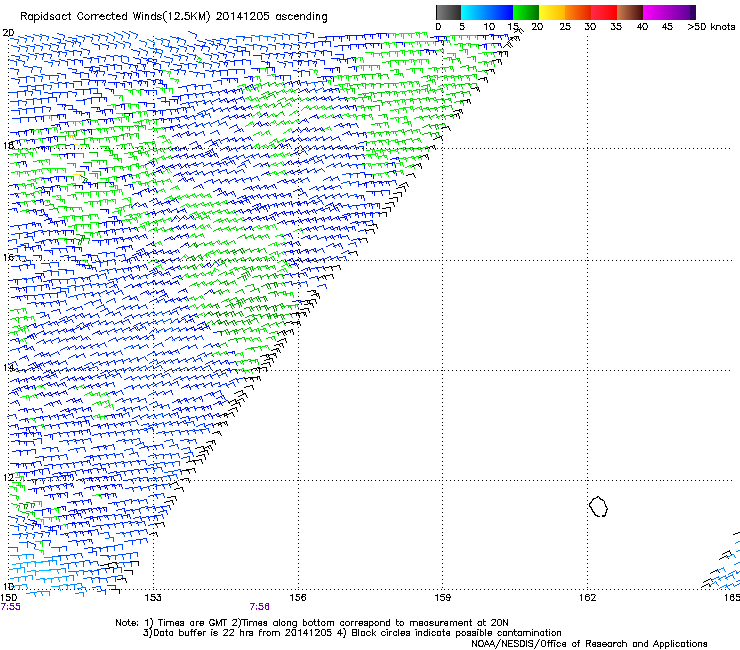Click the 20 latitude axis label
Image resolution: width=740 pixels, height=650 pixels.
[8, 33]
